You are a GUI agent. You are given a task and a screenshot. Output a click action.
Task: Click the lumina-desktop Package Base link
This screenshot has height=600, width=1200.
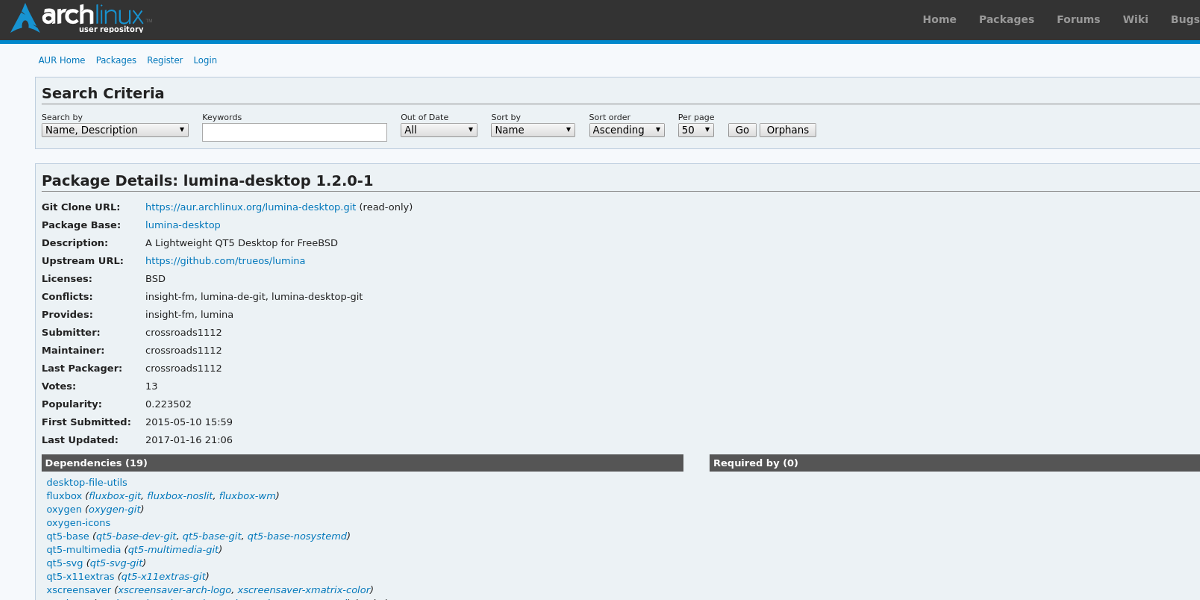coord(183,225)
